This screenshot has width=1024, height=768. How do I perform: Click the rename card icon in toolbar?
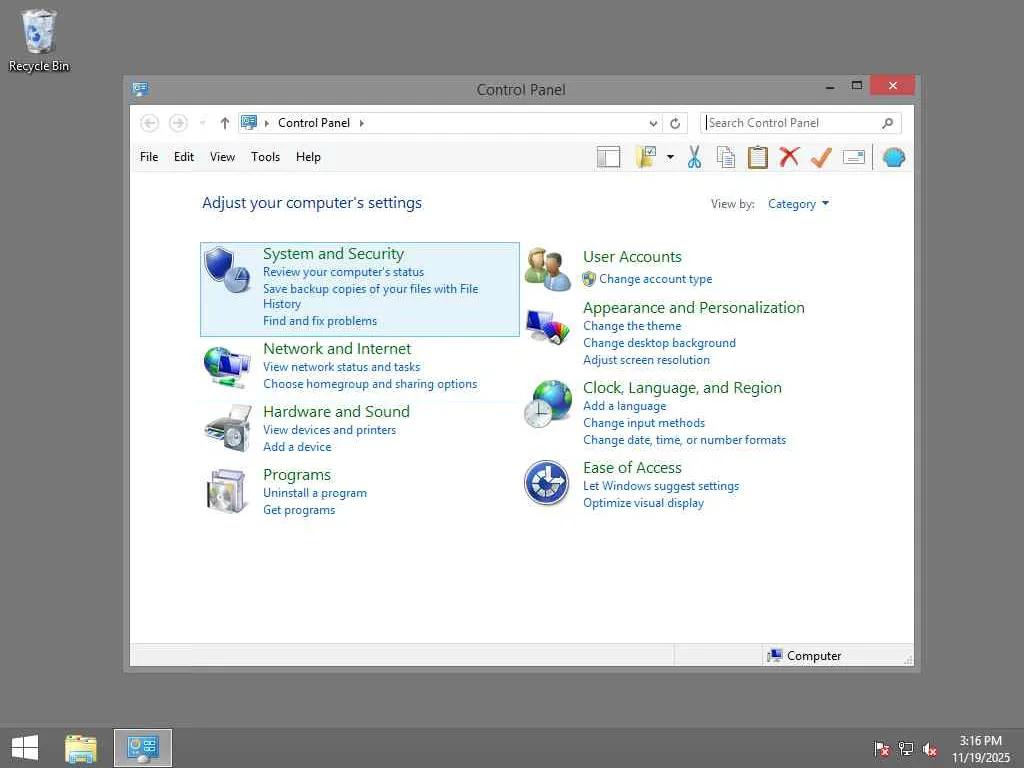click(854, 157)
